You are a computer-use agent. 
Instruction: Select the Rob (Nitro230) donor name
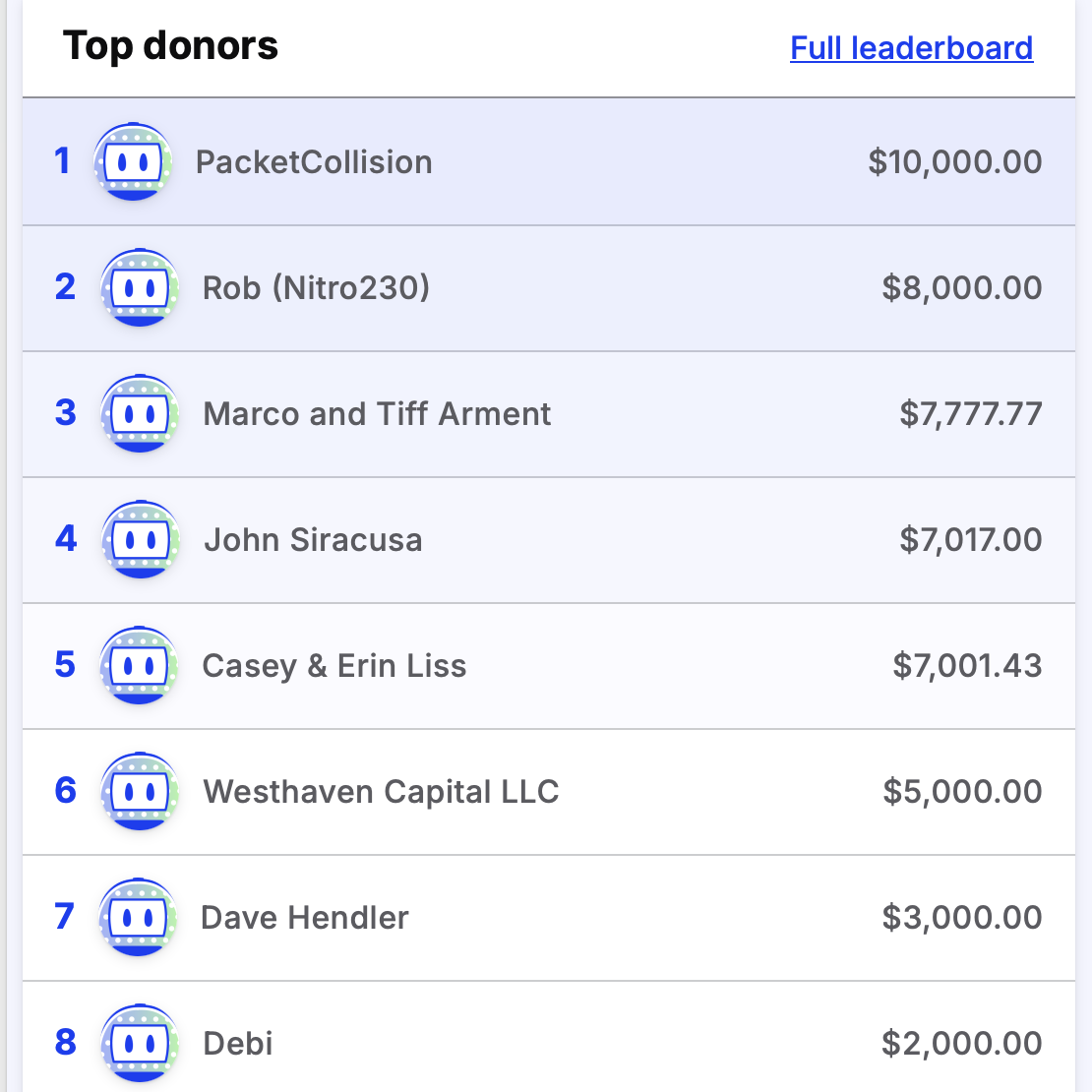click(316, 287)
